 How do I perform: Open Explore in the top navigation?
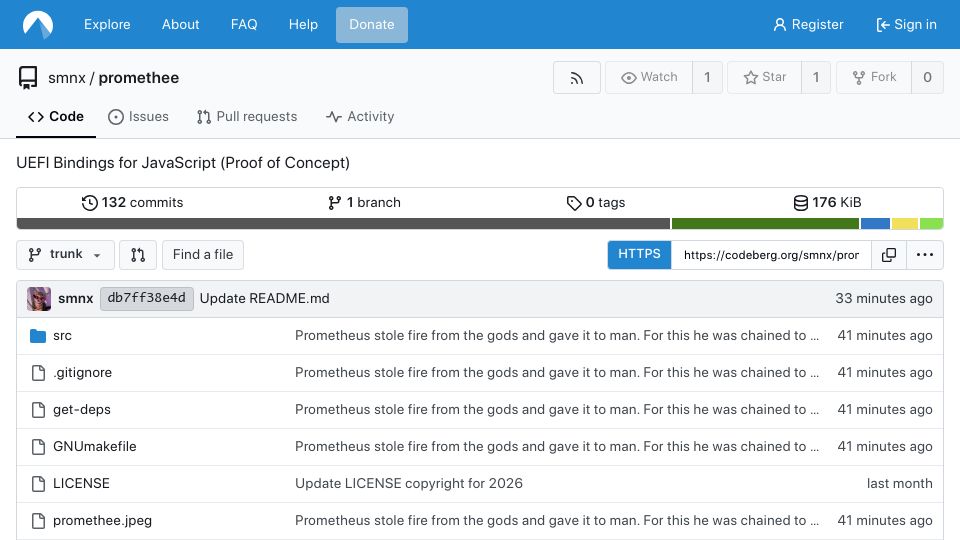point(107,24)
